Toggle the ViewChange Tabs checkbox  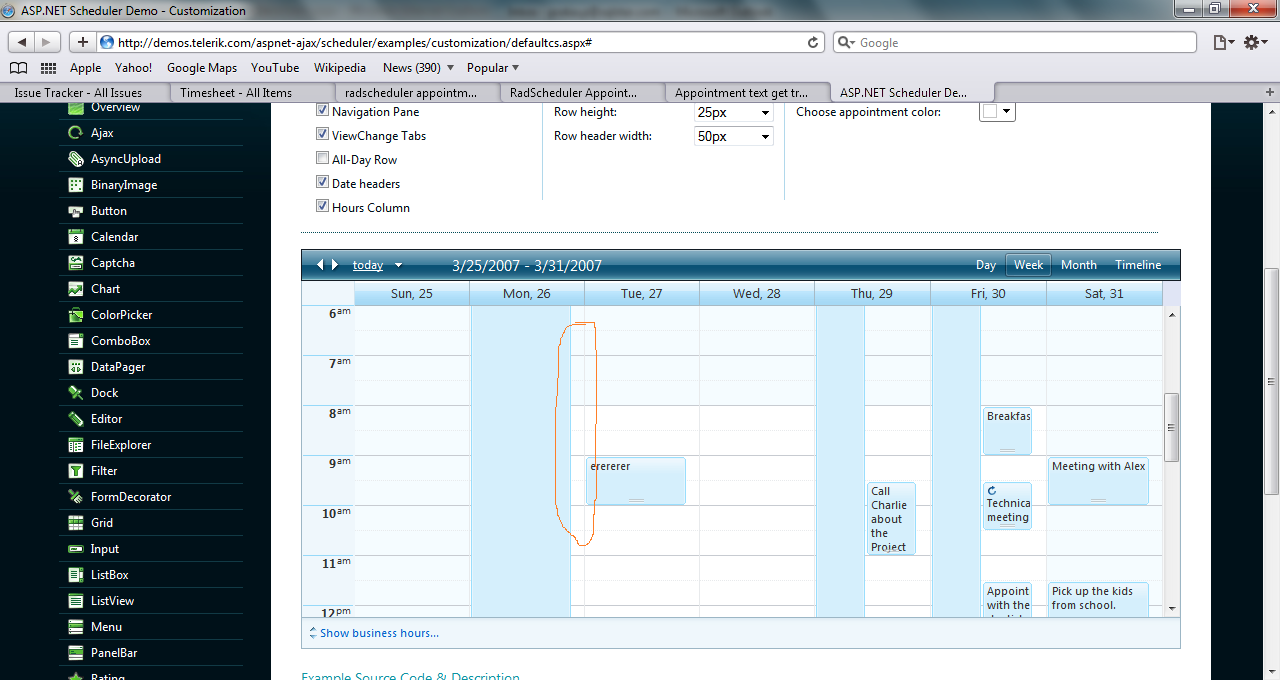tap(323, 135)
